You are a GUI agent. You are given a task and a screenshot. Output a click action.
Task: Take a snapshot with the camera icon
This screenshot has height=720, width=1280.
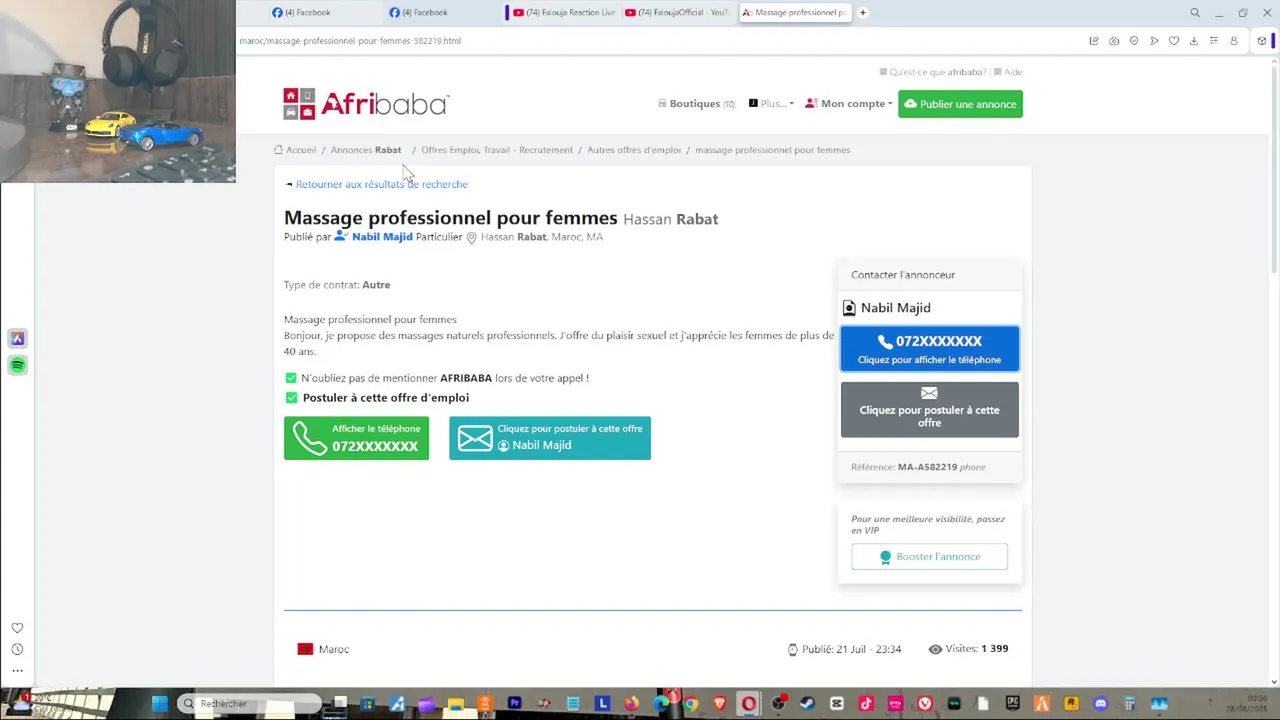[x=1114, y=41]
